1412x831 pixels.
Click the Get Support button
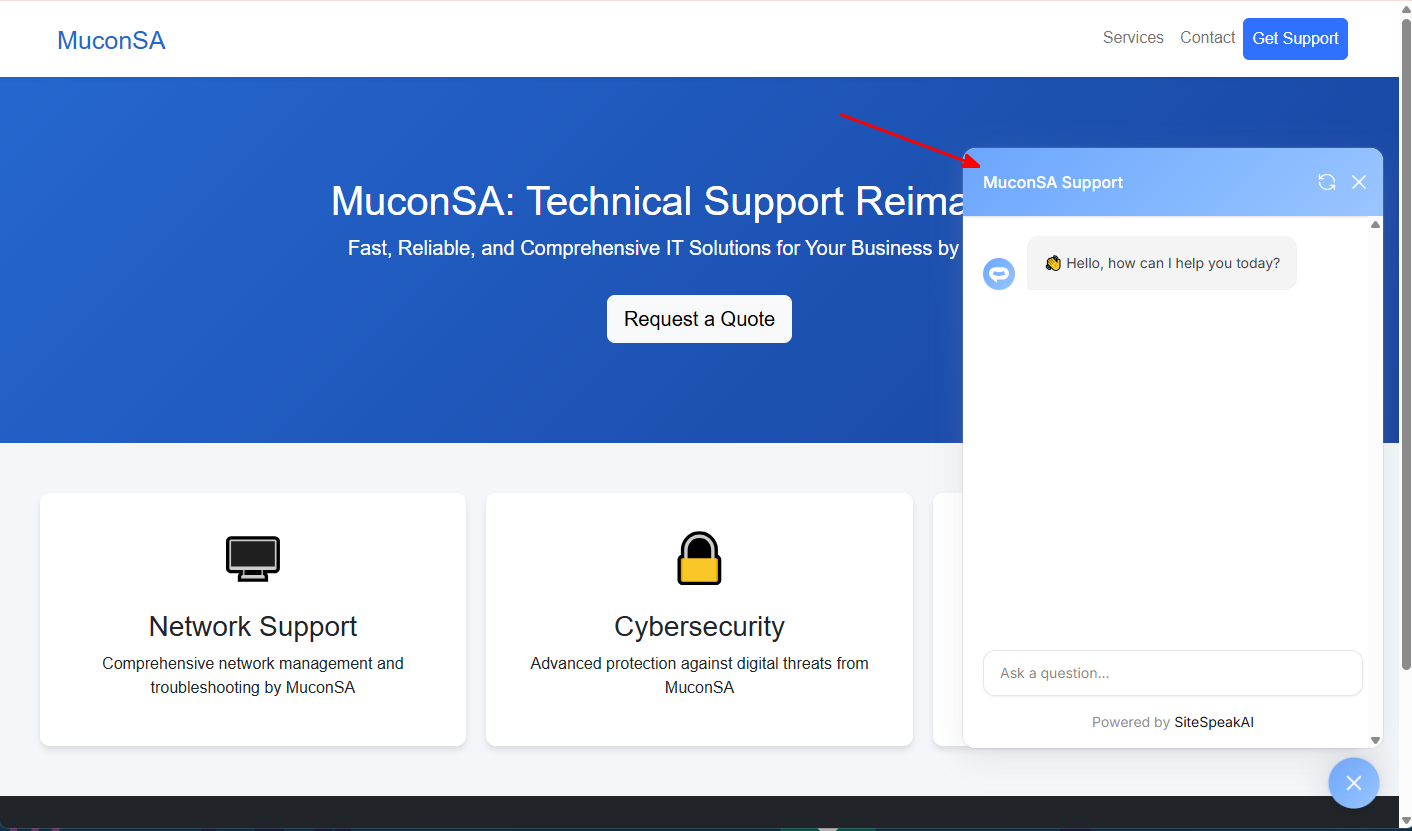coord(1295,39)
